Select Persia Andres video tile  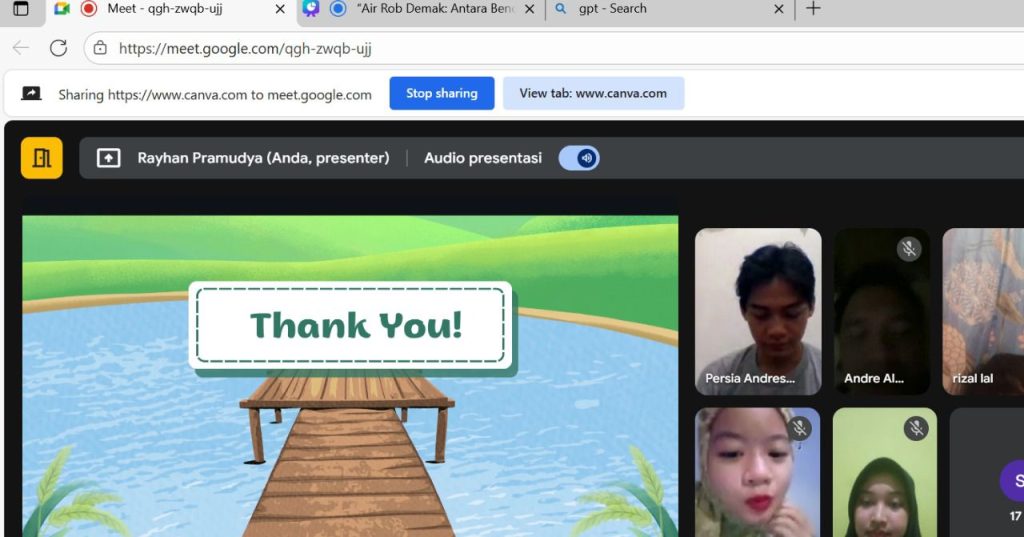(x=758, y=312)
